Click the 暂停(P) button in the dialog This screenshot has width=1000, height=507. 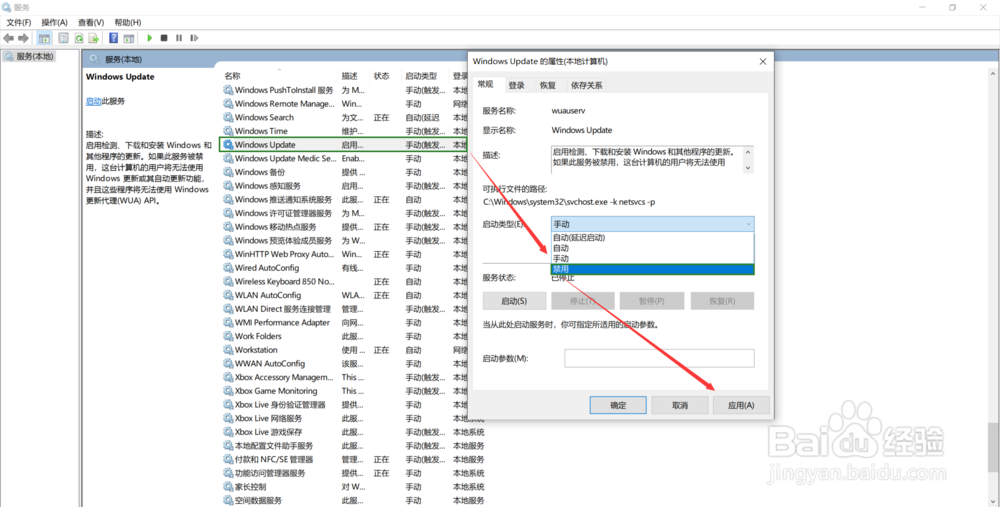pyautogui.click(x=652, y=301)
